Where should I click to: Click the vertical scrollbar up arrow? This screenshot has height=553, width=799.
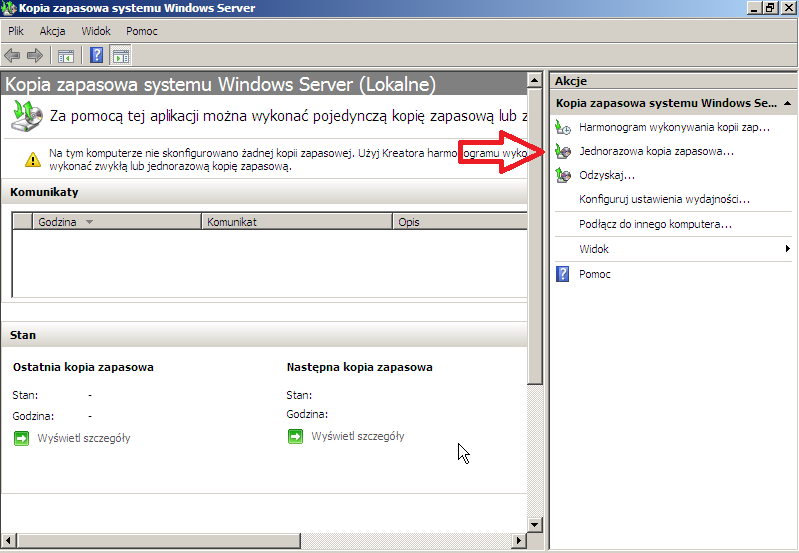pos(535,80)
